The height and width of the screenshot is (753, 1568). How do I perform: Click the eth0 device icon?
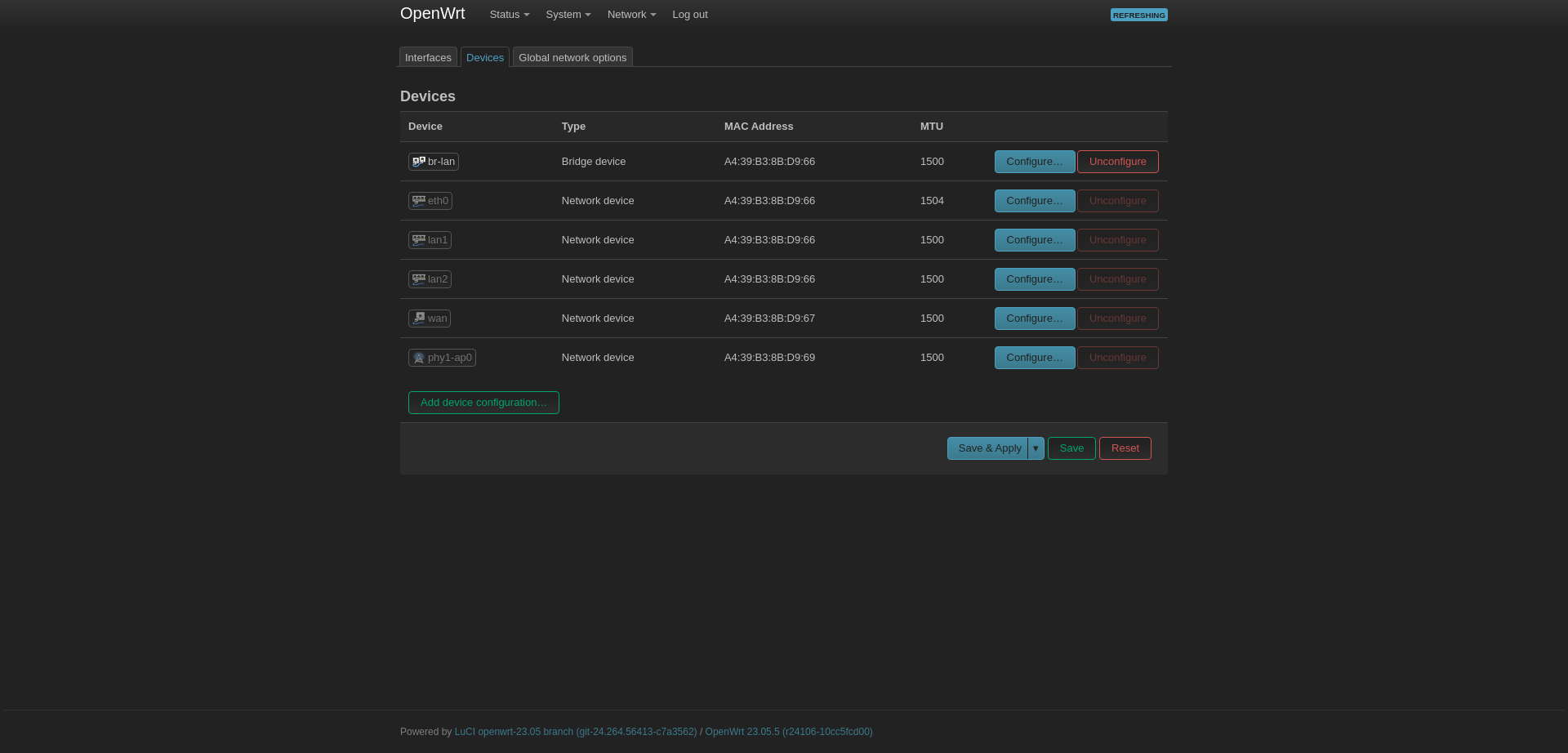pos(419,201)
